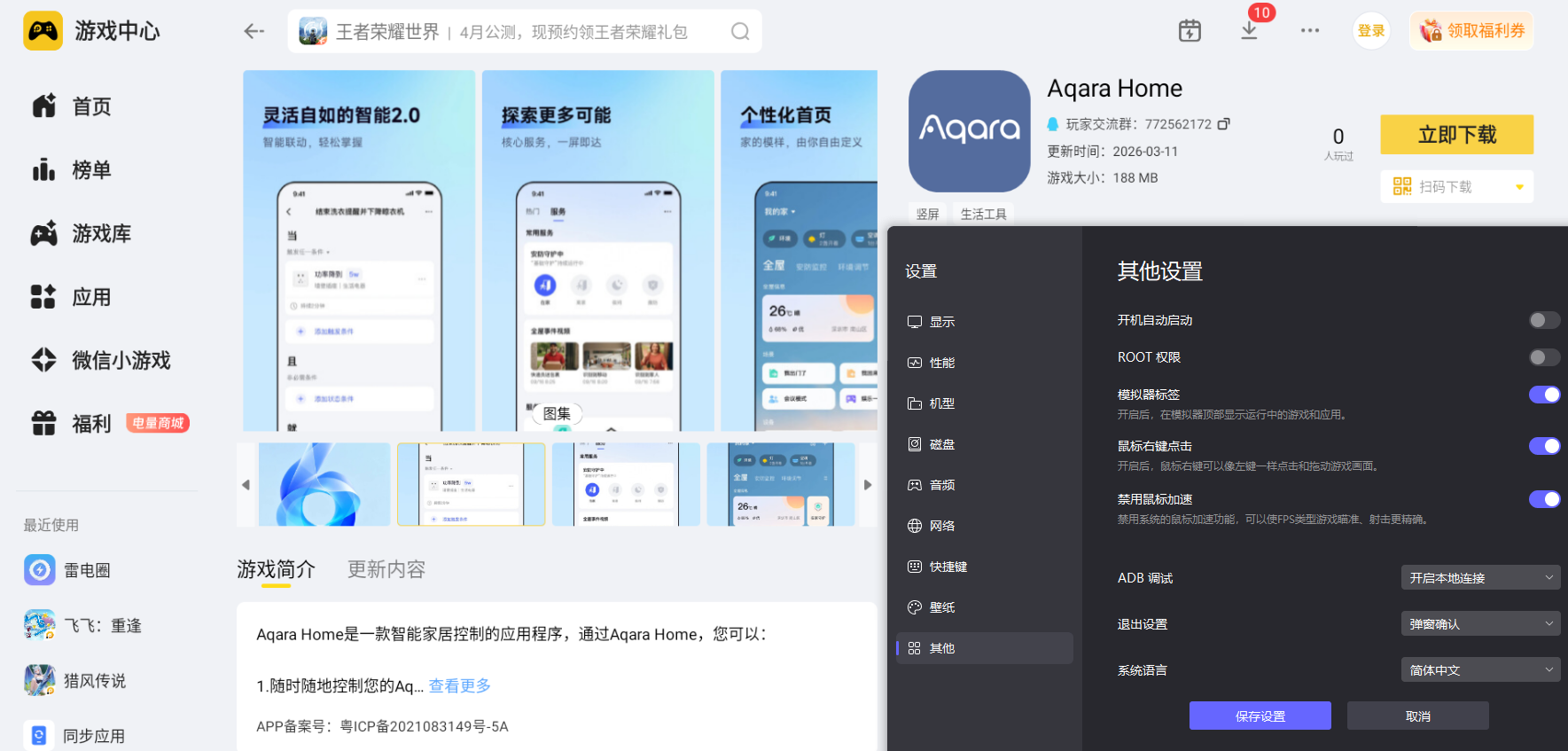Viewport: 1568px width, 751px height.
Task: Open 榜单 rankings in the sidebar
Action: (71, 170)
